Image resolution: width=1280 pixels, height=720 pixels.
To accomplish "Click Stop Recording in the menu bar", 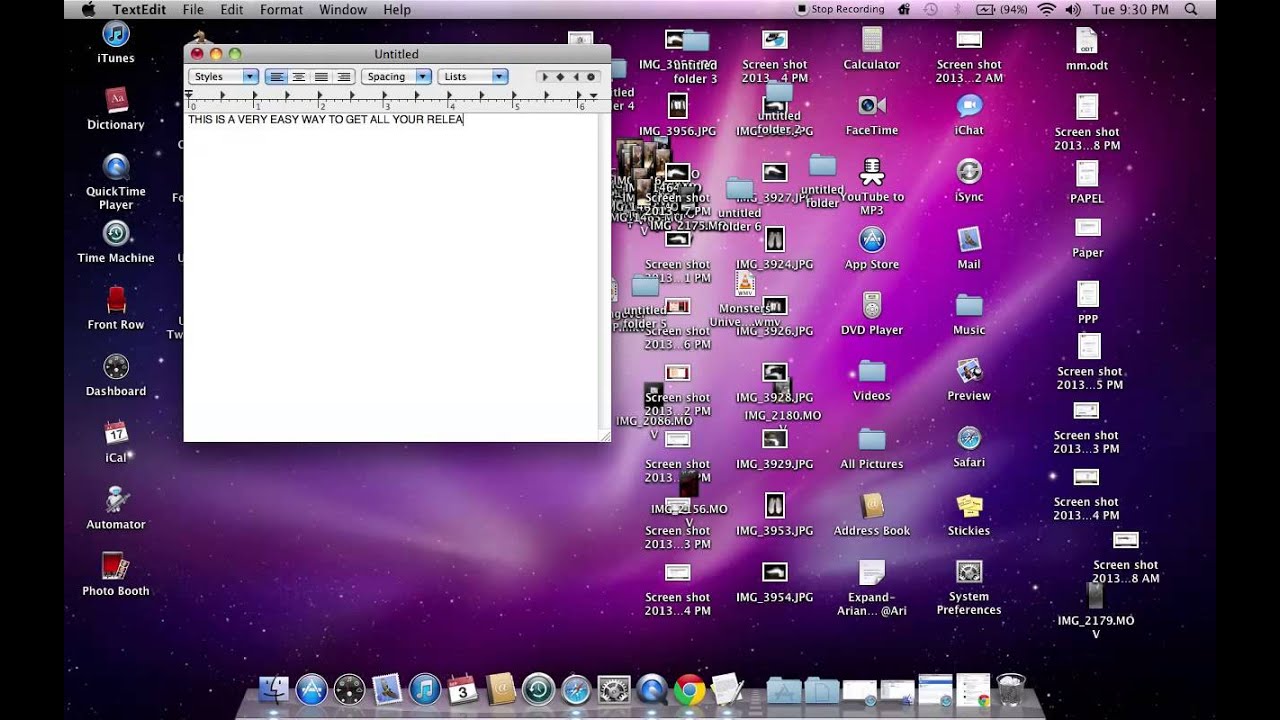I will (x=840, y=9).
